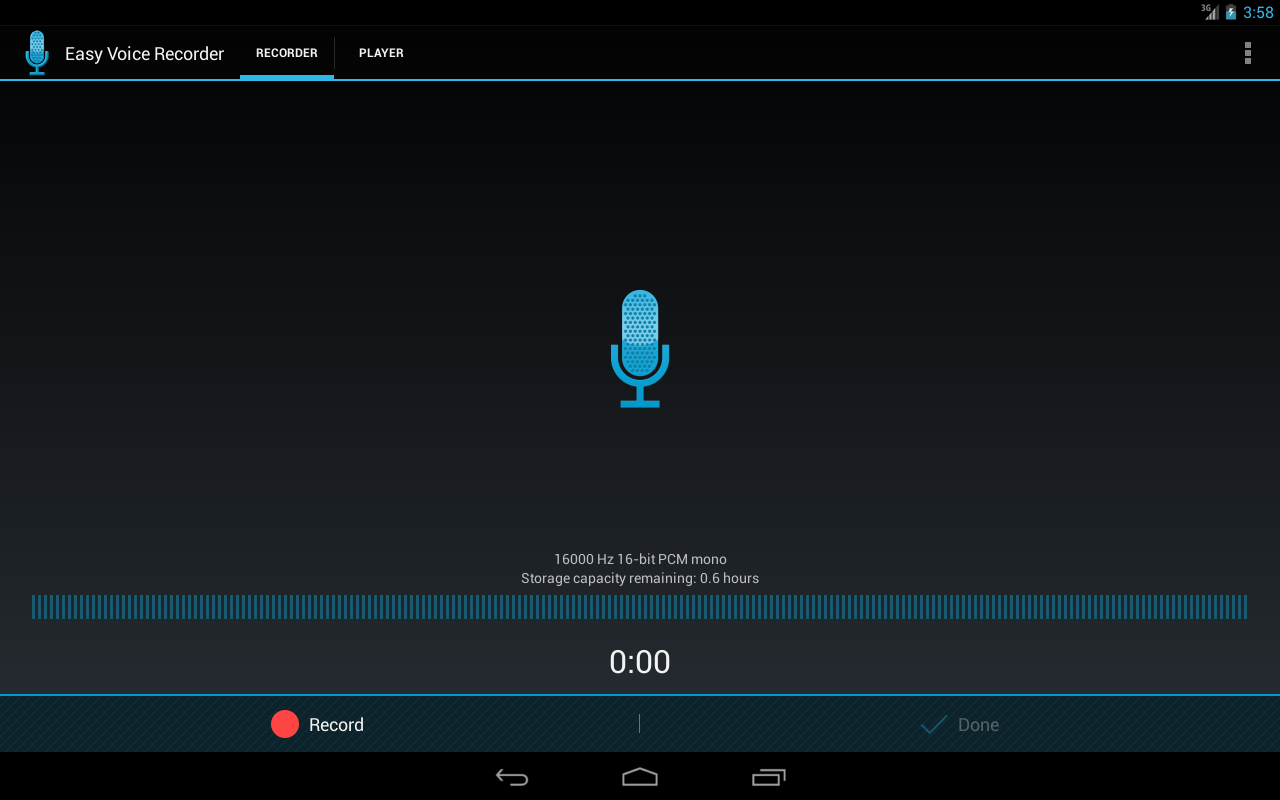Tap the Android home icon

click(640, 777)
